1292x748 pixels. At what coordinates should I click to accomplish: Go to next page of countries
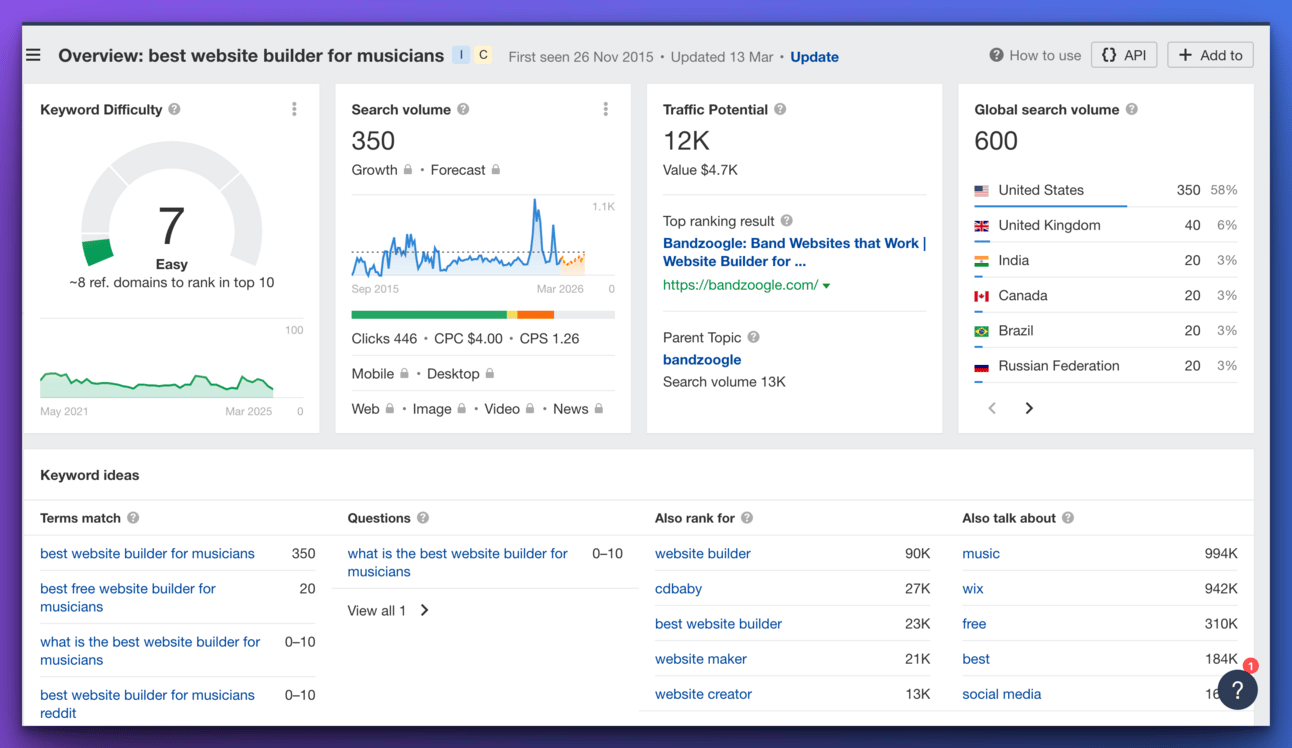(1029, 408)
